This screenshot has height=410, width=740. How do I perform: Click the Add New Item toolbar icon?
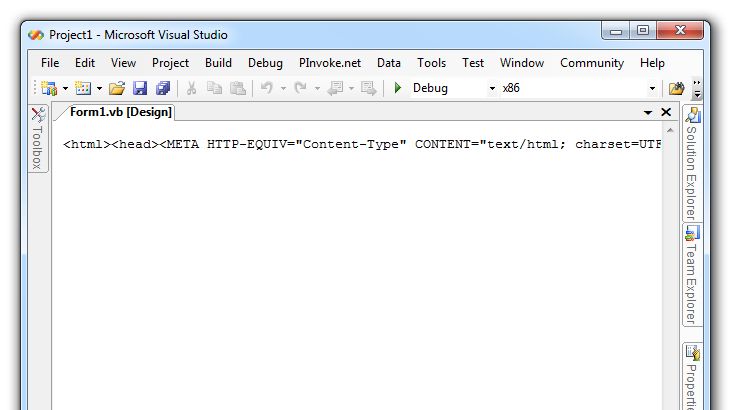(83, 88)
